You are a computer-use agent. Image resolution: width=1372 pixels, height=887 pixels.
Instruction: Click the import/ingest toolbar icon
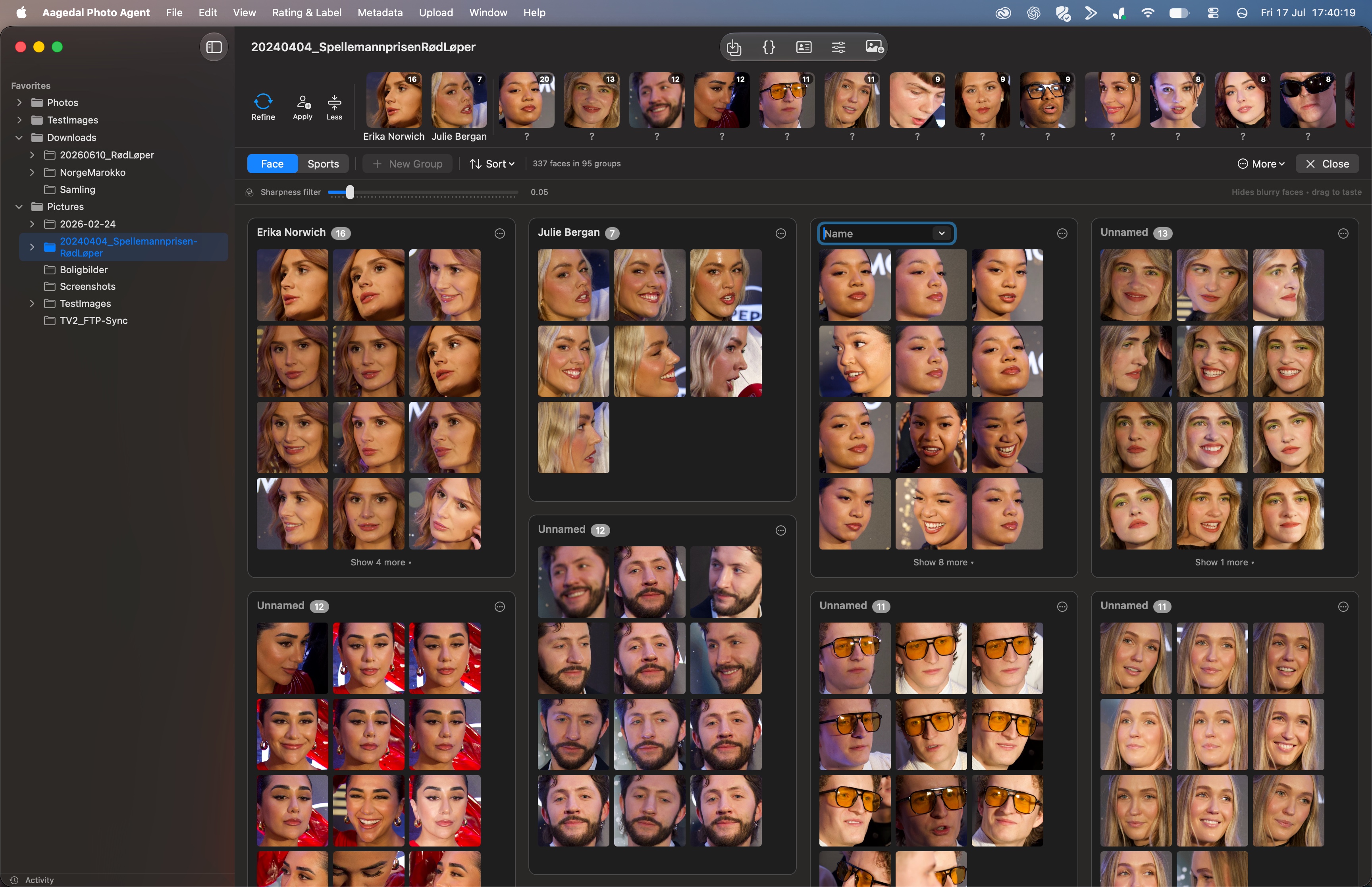(x=734, y=47)
